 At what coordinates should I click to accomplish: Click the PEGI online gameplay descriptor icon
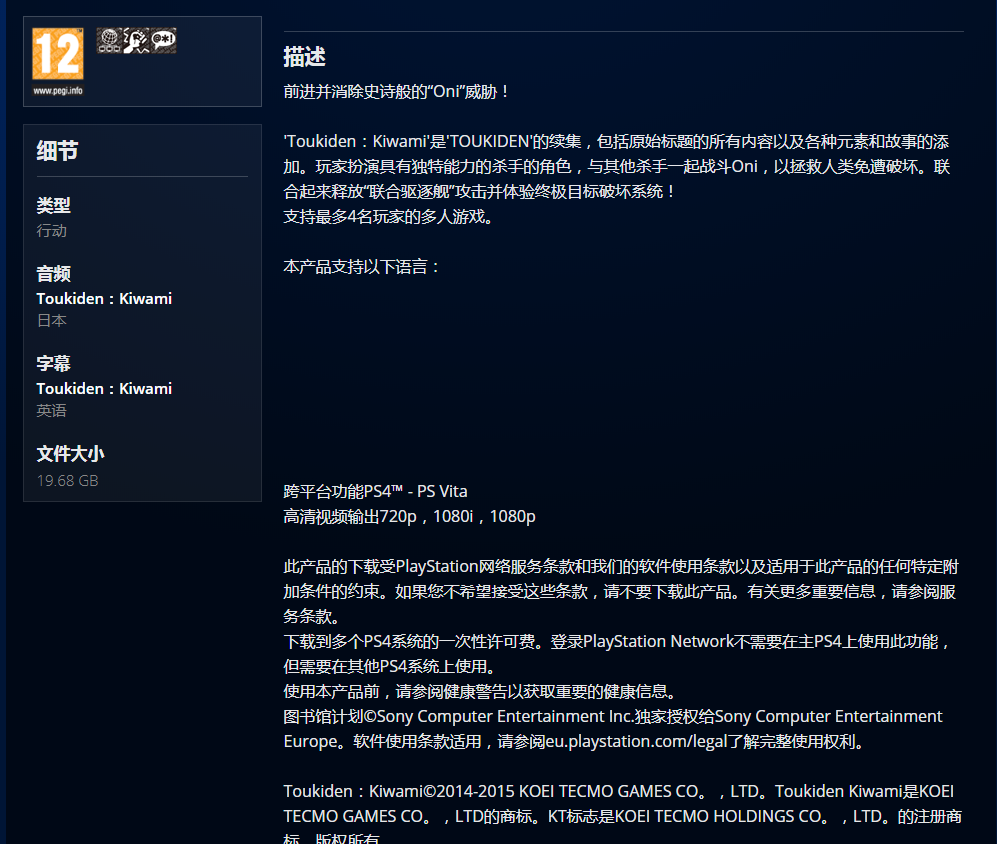[x=109, y=41]
